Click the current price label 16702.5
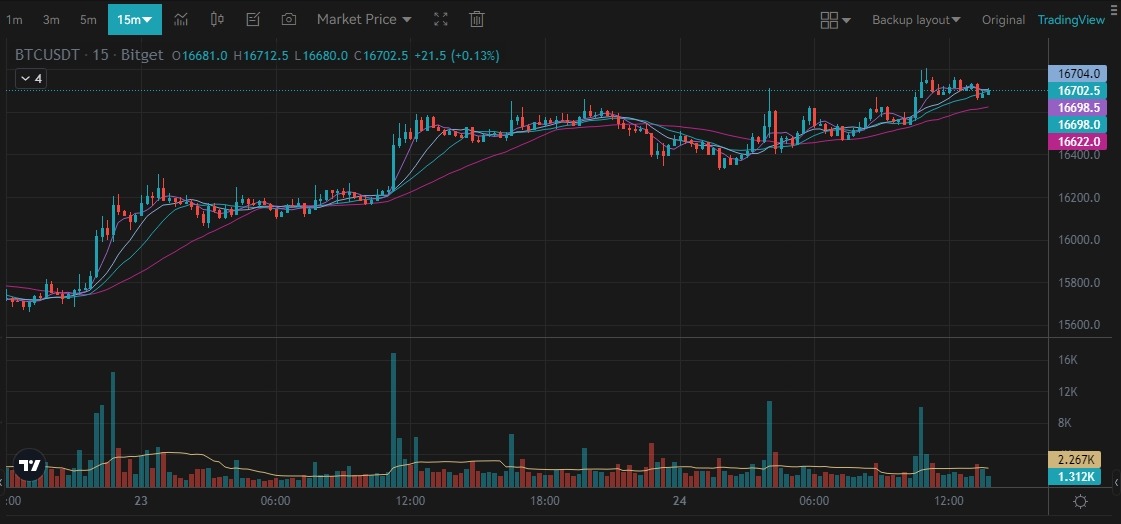Screen dimensions: 1121x524 1077,91
